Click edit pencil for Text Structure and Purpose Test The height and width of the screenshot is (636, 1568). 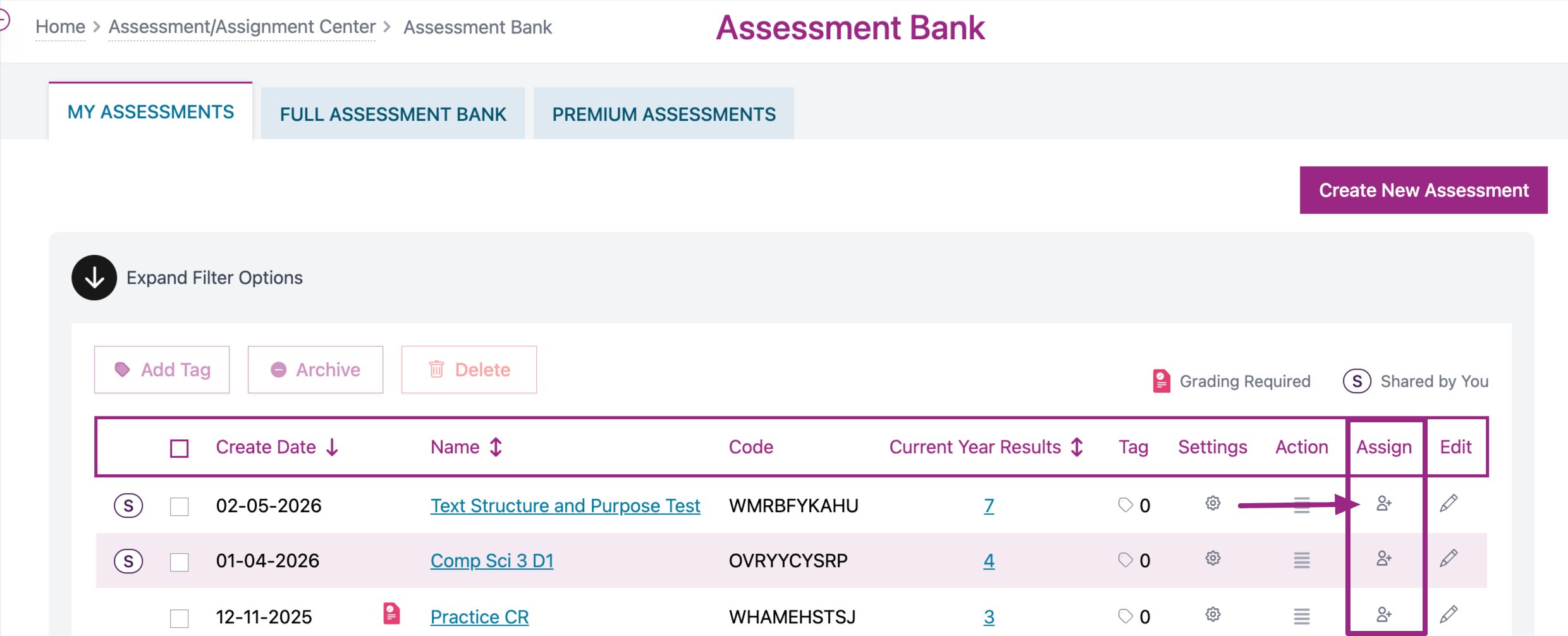[x=1449, y=504]
